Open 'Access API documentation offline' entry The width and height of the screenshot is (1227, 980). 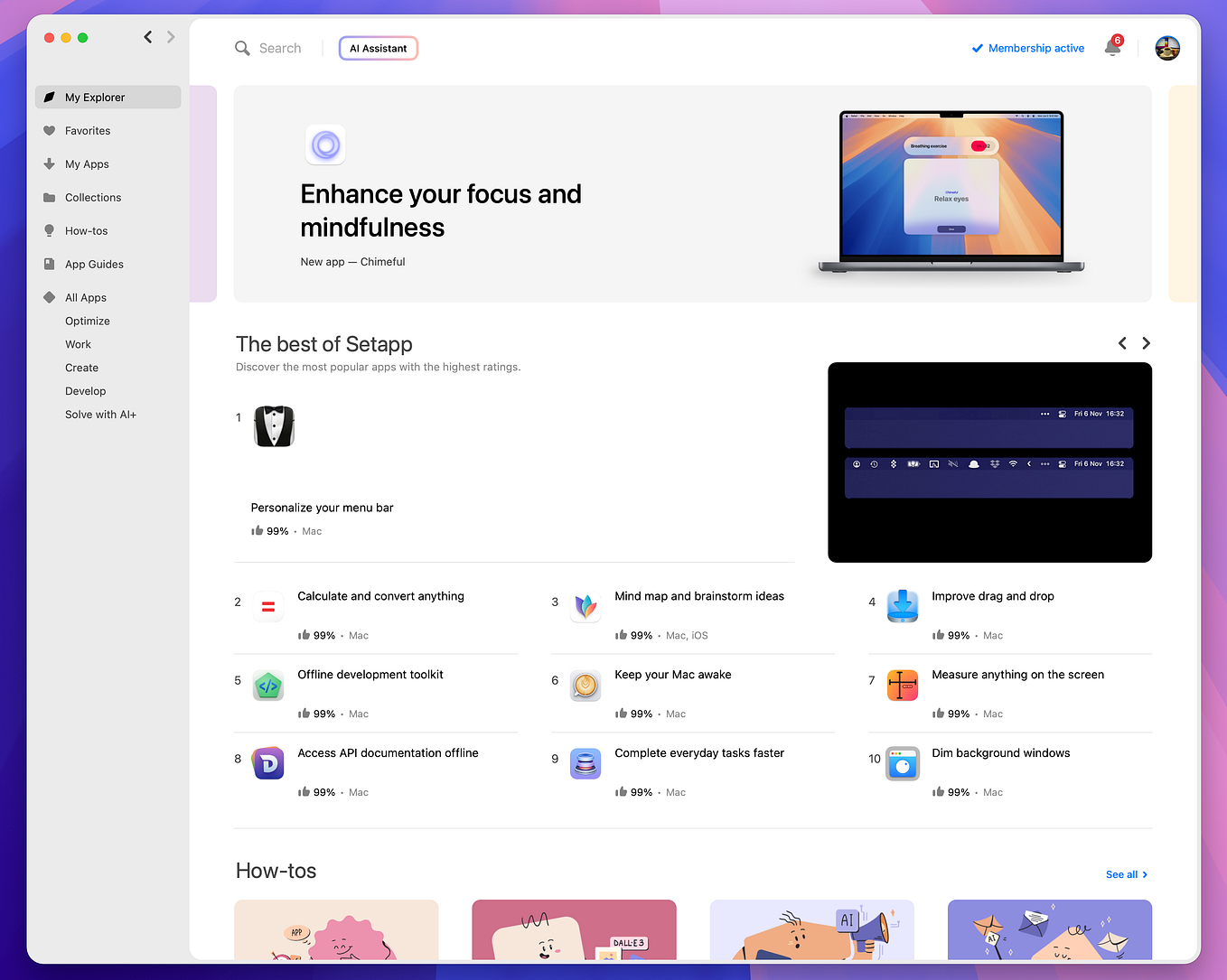tap(388, 754)
